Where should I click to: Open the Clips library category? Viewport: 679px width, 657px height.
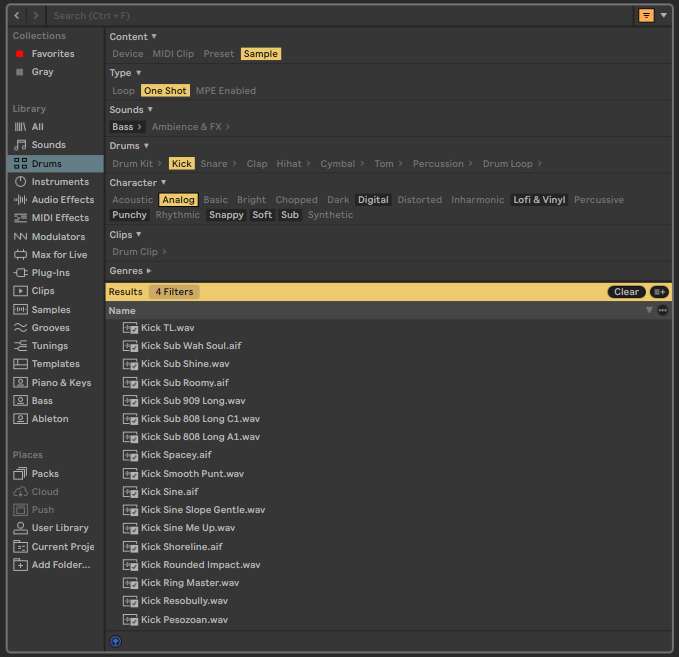pos(34,291)
